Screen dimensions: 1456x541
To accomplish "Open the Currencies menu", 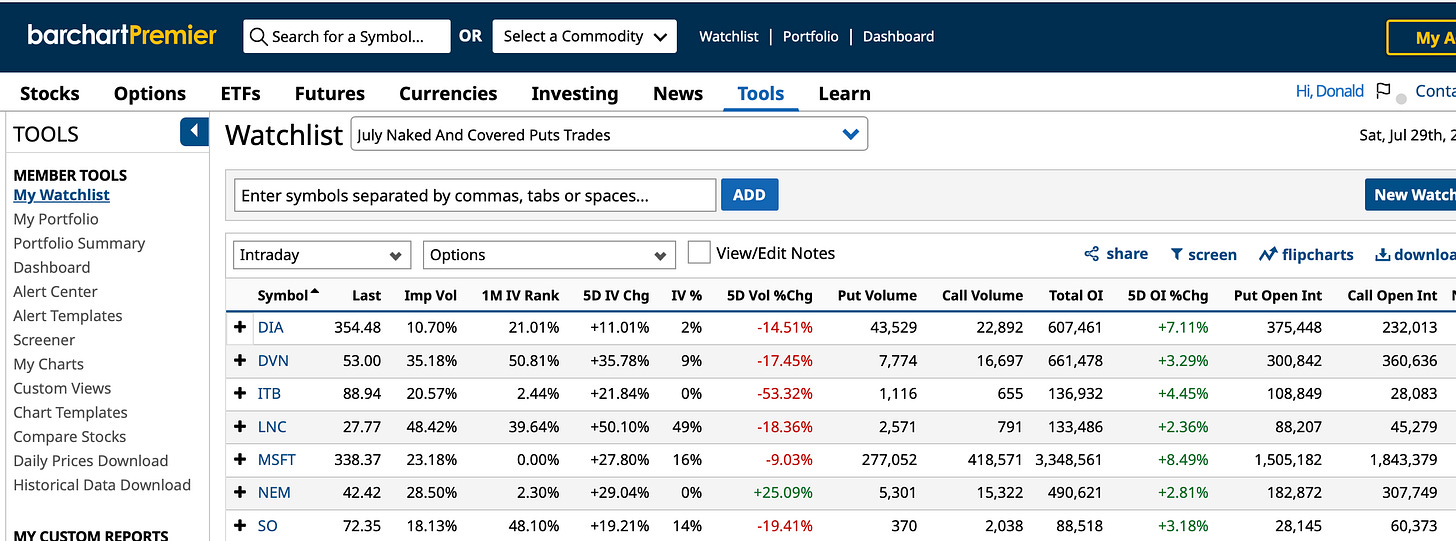I will [448, 93].
